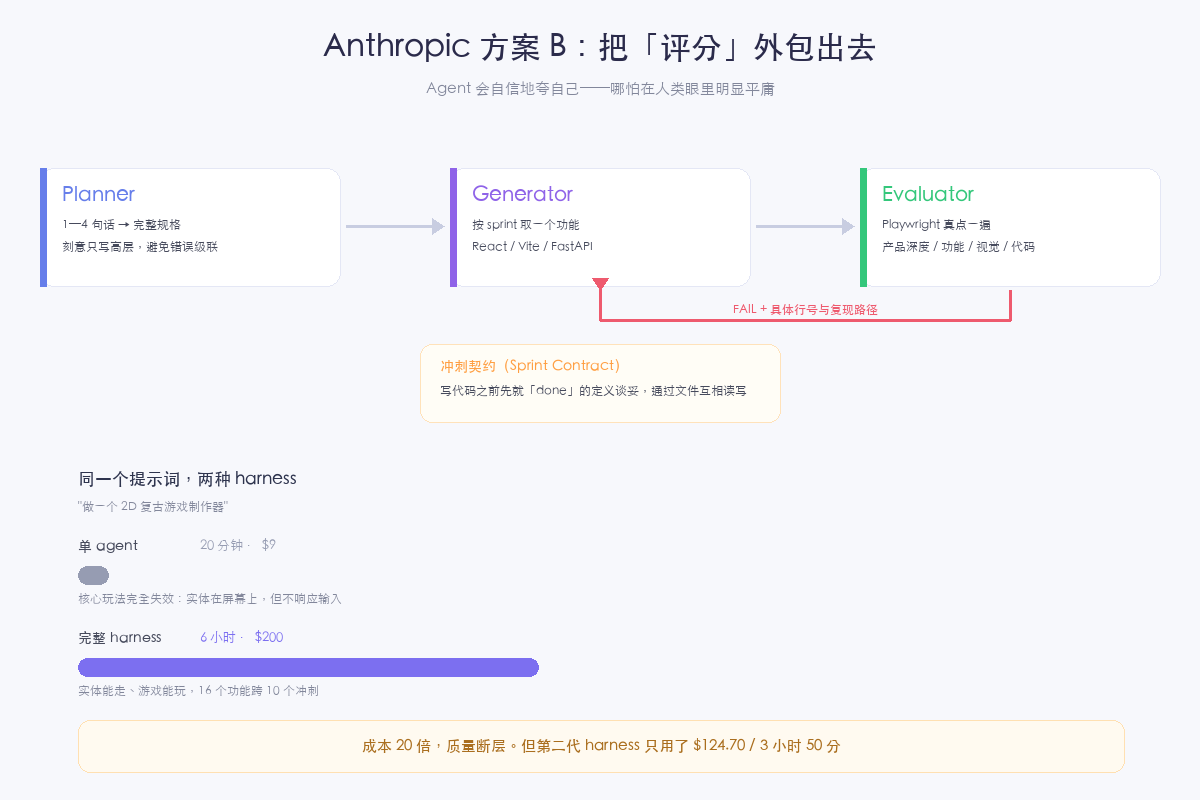
Task: Click "按 sprint 取一个功能" text
Action: pos(525,225)
